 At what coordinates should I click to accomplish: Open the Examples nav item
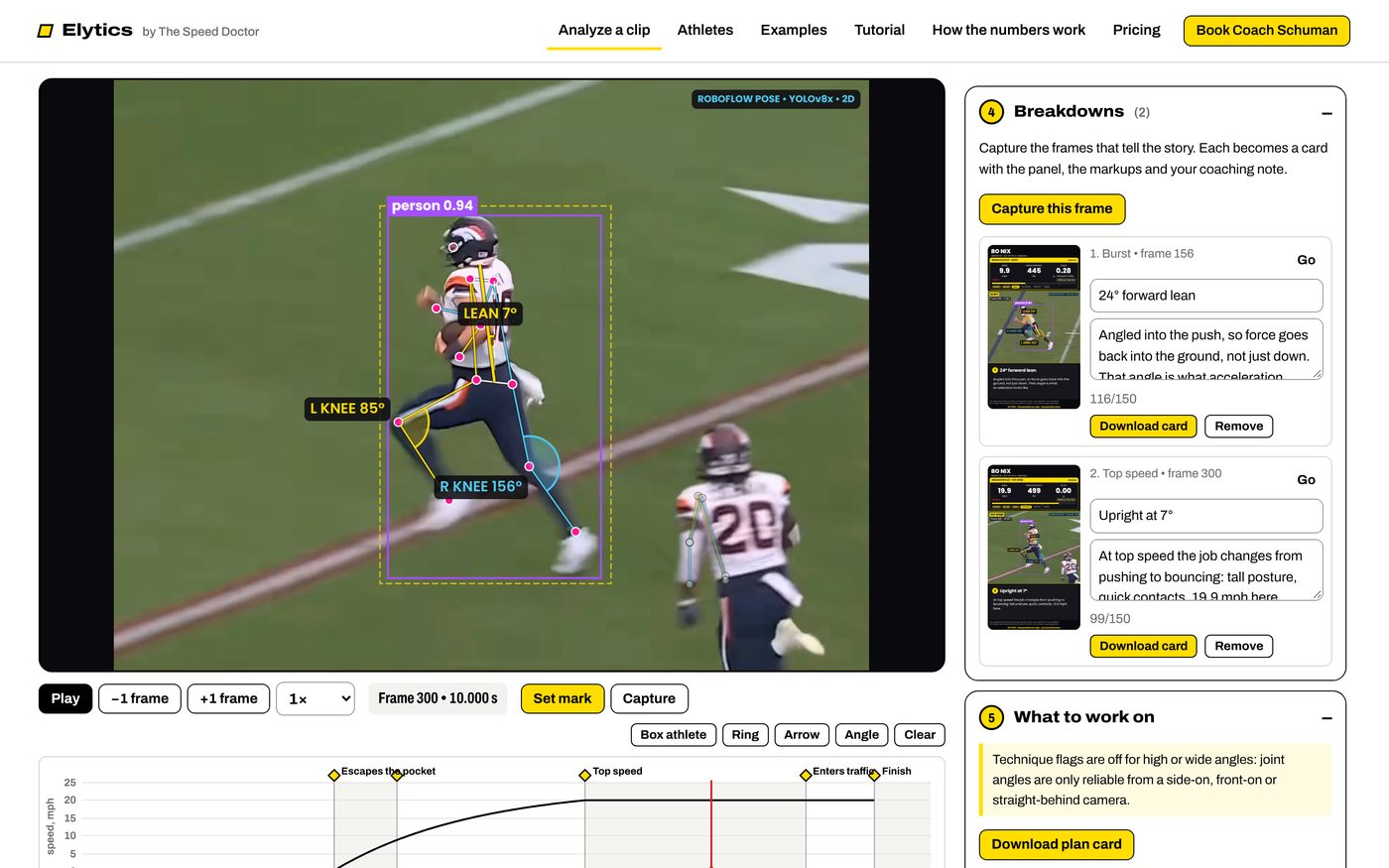pyautogui.click(x=794, y=30)
